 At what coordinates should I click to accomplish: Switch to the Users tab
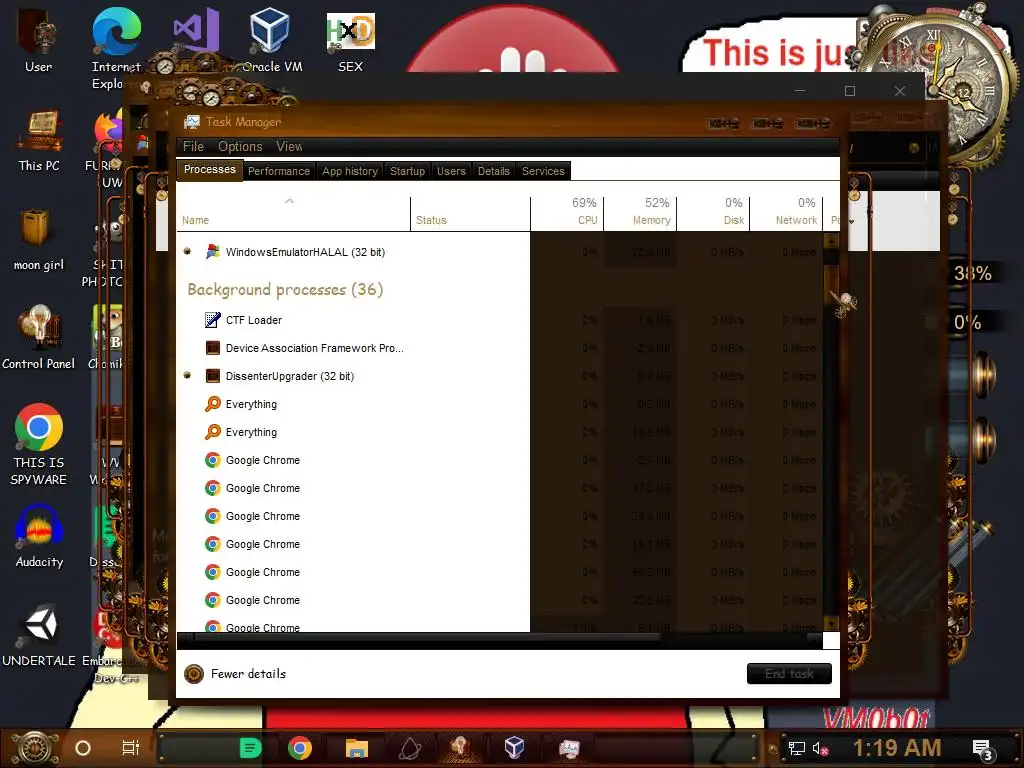[451, 171]
